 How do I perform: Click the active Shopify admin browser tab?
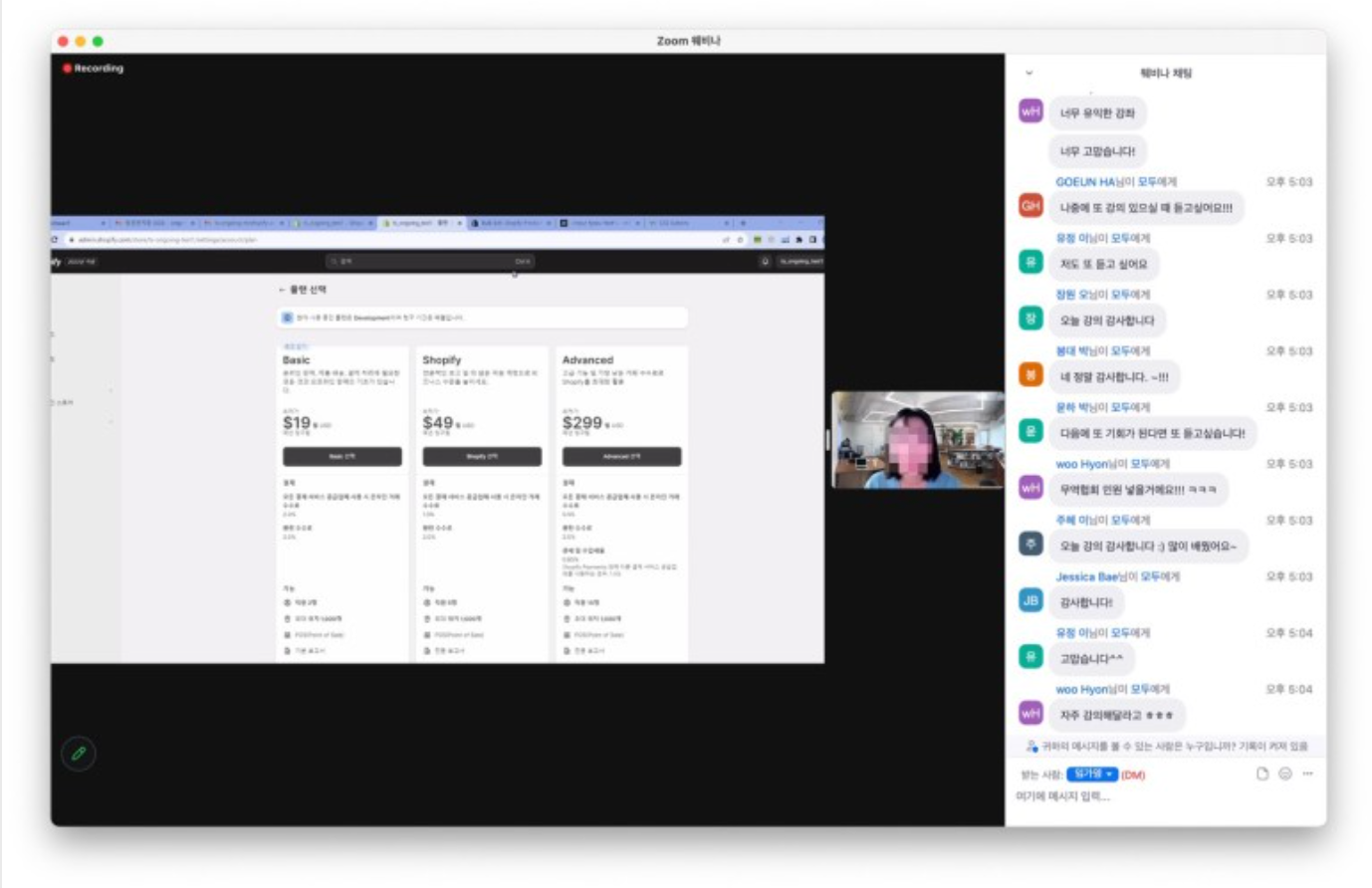pyautogui.click(x=422, y=223)
